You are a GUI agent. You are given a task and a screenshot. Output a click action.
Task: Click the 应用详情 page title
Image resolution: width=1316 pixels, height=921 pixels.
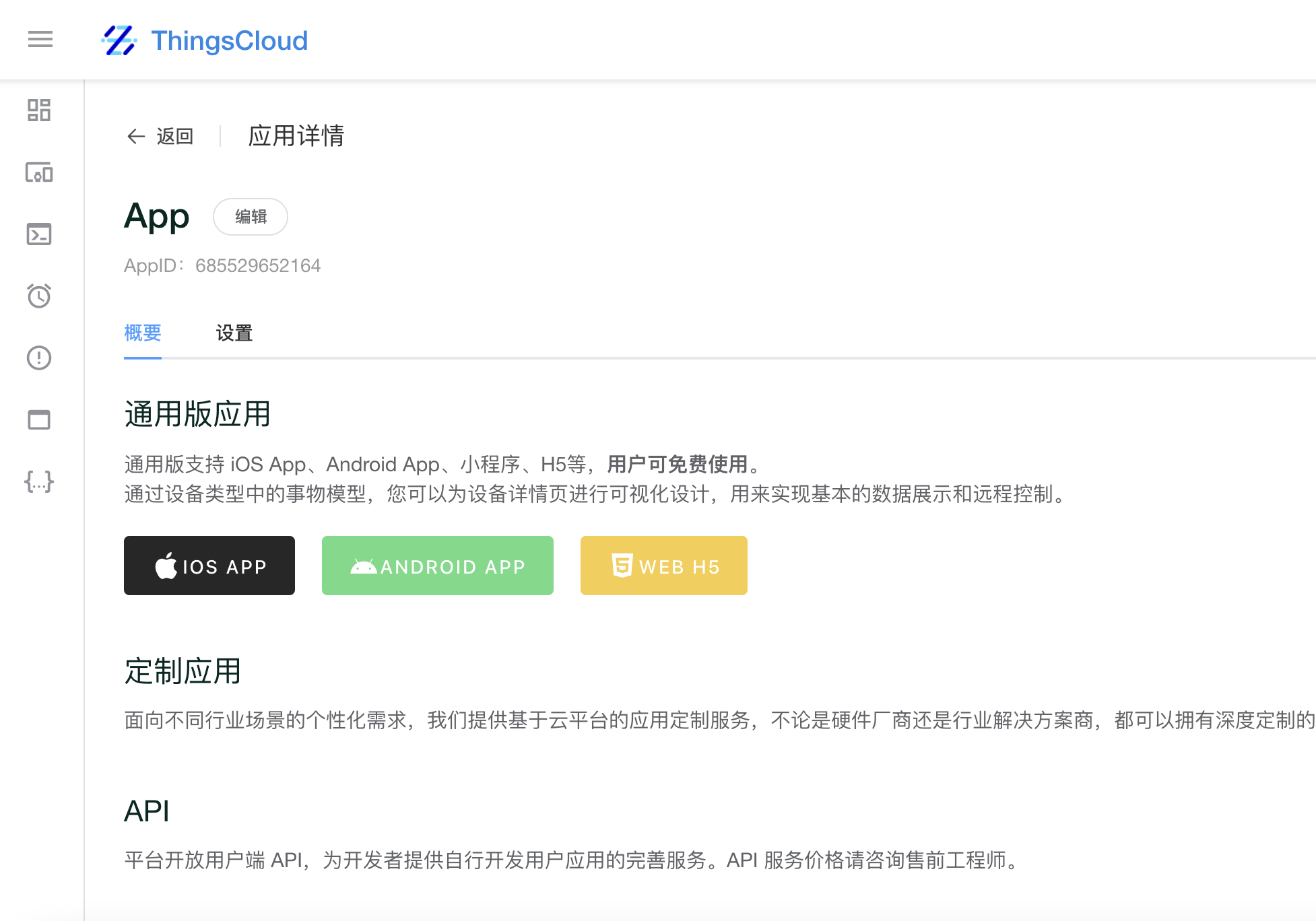click(295, 136)
